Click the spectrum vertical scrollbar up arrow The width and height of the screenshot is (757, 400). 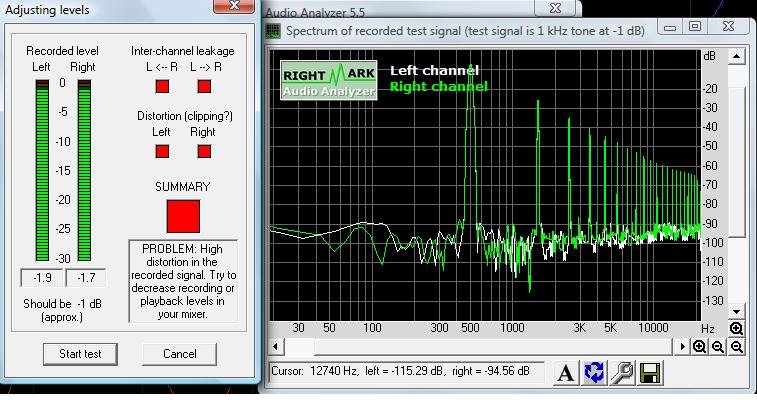click(x=736, y=56)
